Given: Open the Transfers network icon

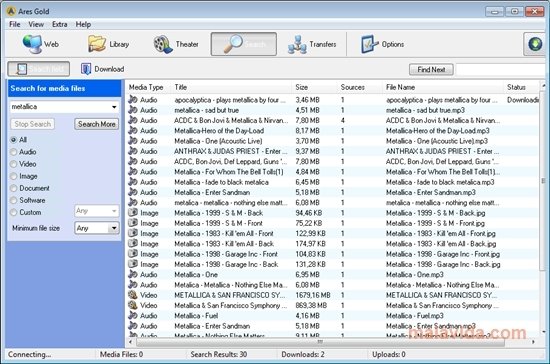Looking at the screenshot, I should [x=297, y=45].
